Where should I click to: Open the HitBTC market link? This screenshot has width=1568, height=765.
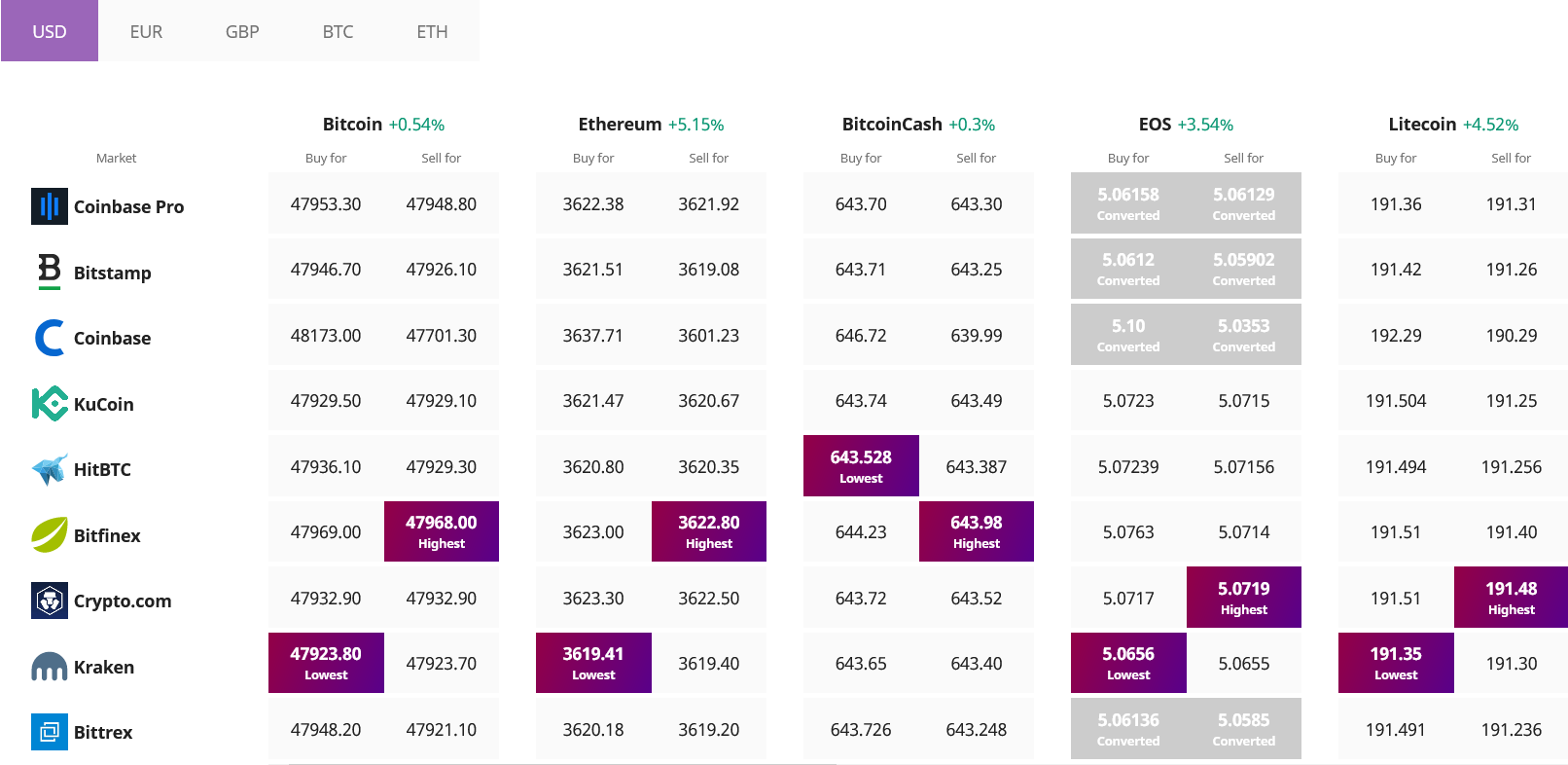coord(102,469)
